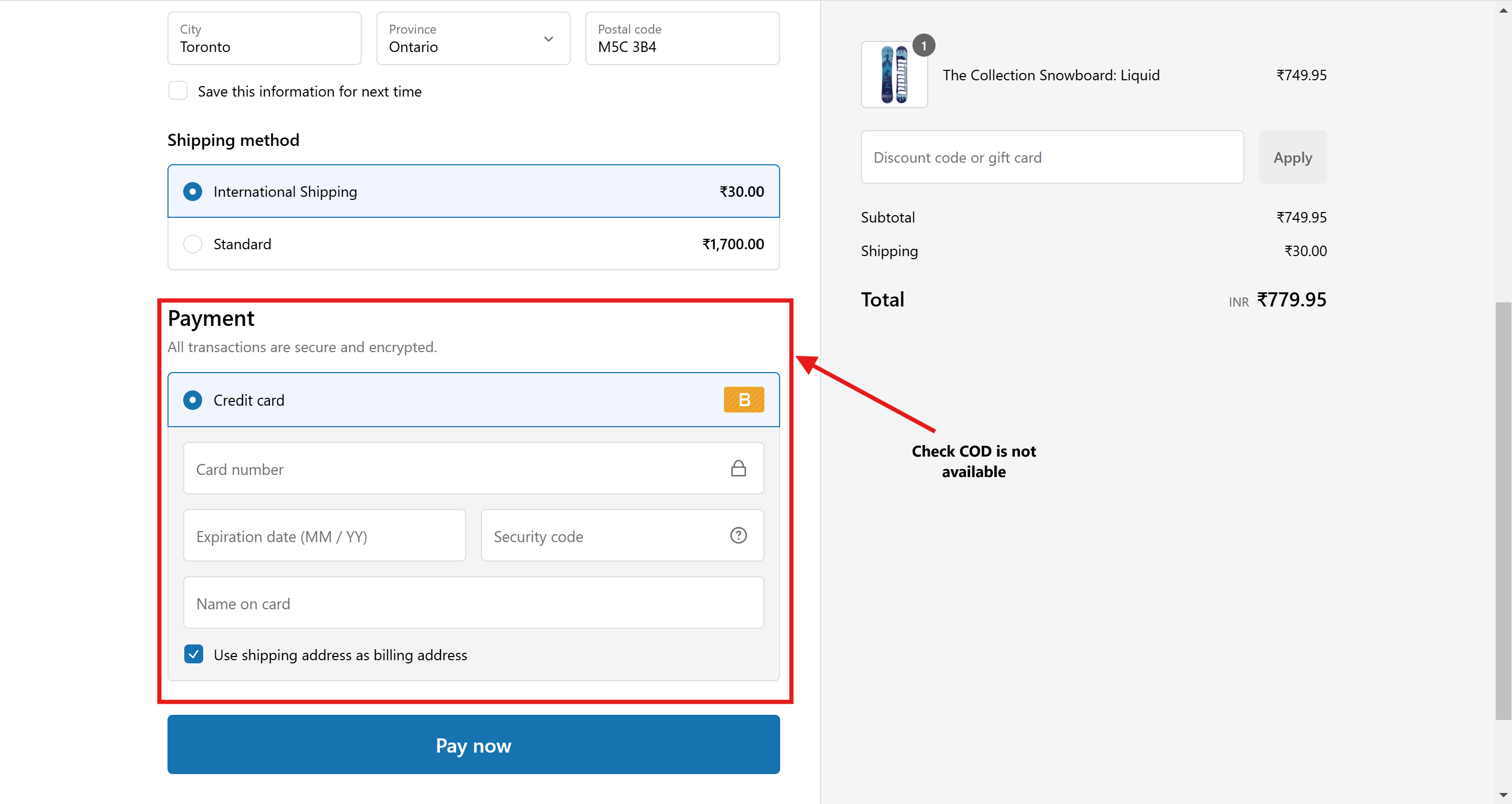Focus the Discount code or gift card field
Image resolution: width=1512 pixels, height=804 pixels.
1051,157
